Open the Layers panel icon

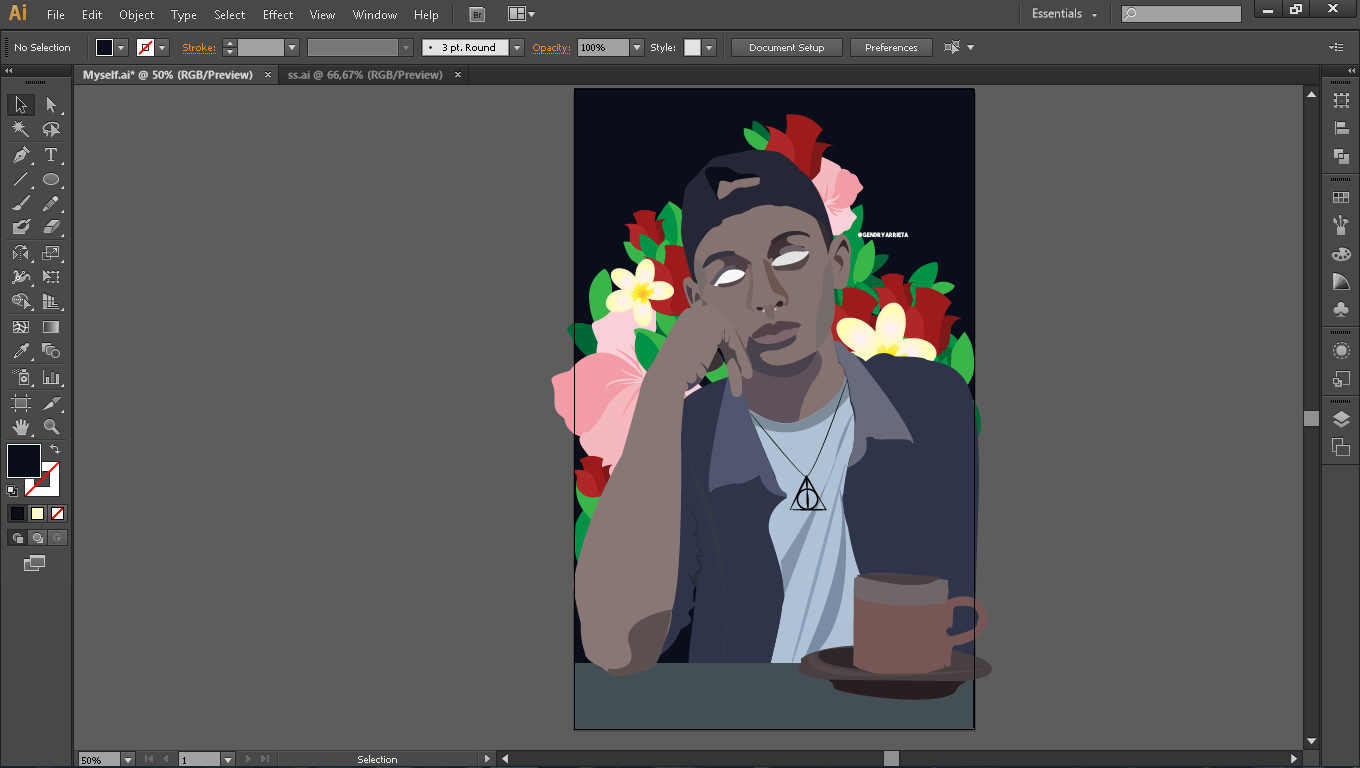click(x=1341, y=420)
